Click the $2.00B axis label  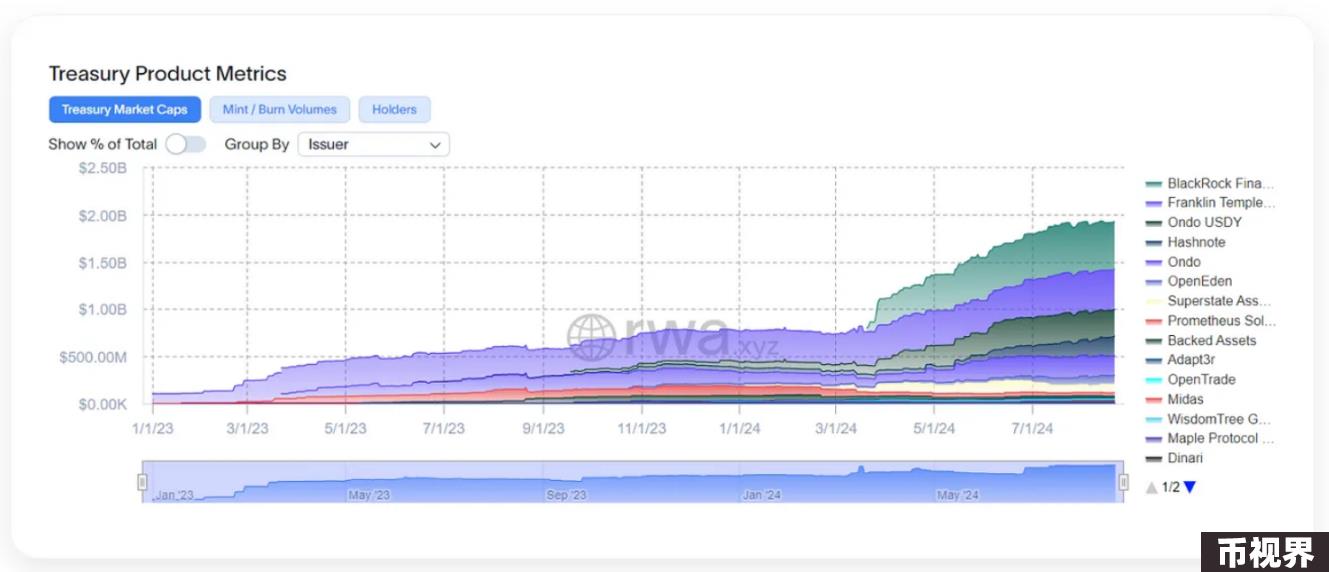point(103,216)
